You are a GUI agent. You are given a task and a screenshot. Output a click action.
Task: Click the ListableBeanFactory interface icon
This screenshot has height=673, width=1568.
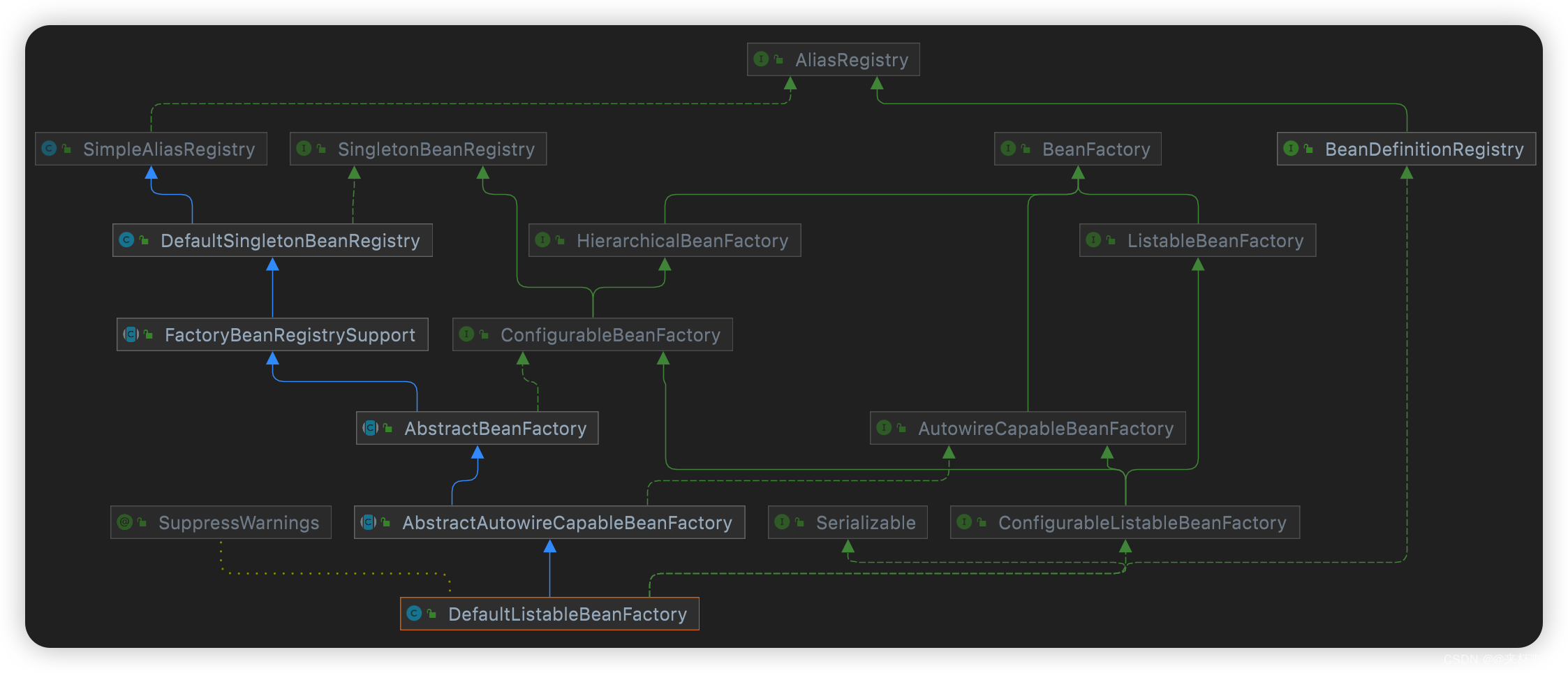[x=1093, y=240]
